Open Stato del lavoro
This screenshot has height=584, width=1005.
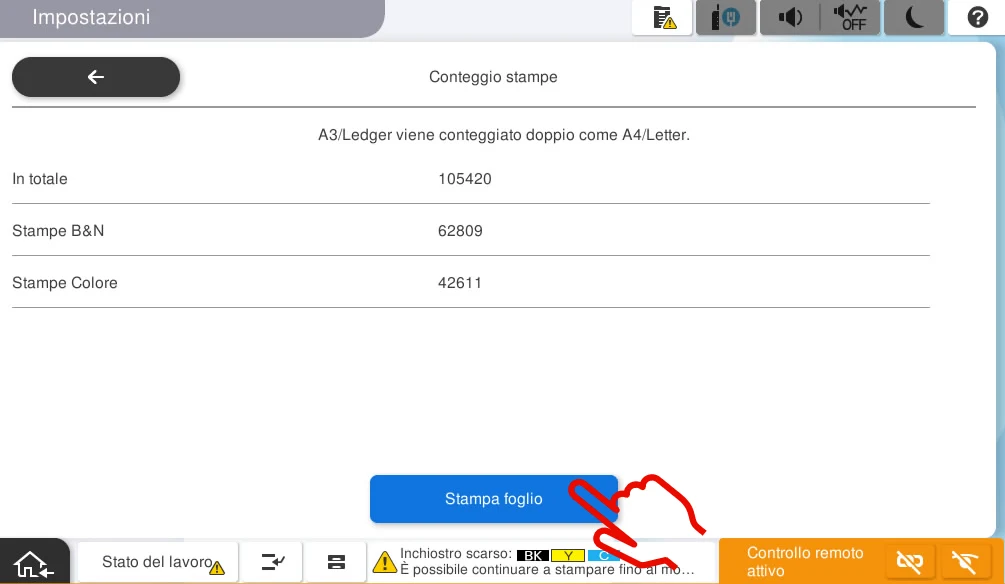pyautogui.click(x=158, y=562)
